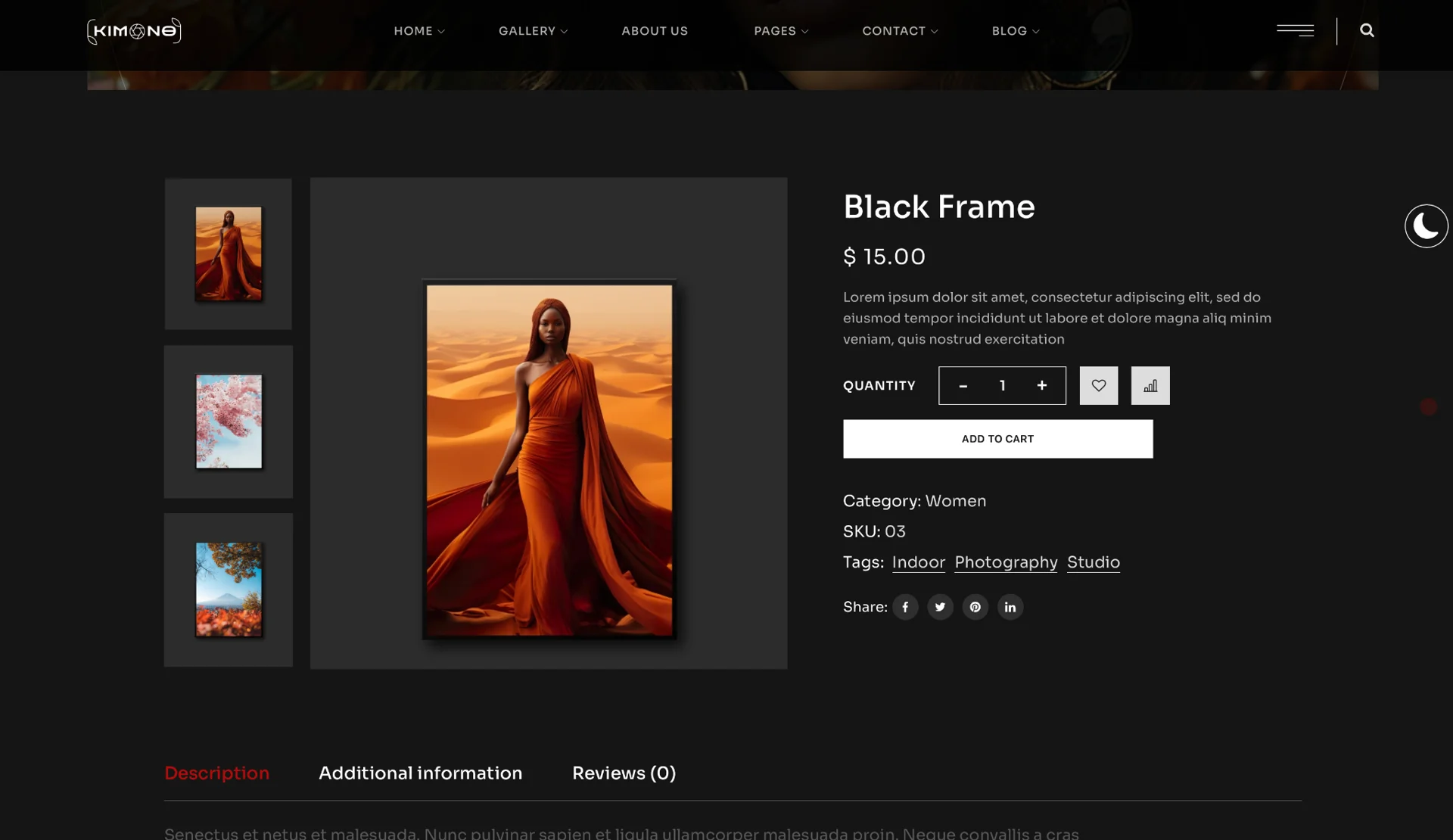The image size is (1453, 840).
Task: Click the search magnifier icon
Action: [x=1367, y=30]
